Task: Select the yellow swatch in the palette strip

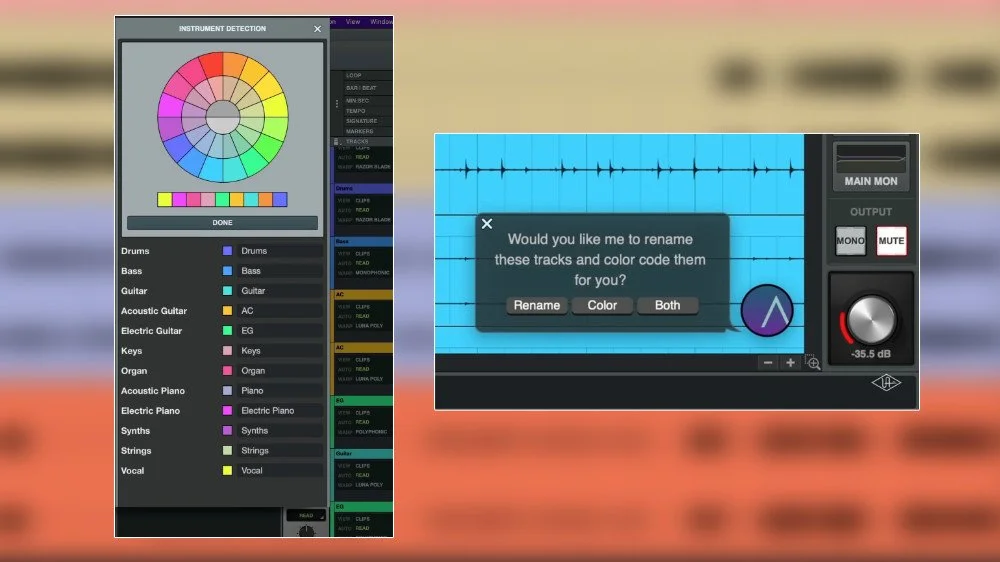Action: pos(165,200)
